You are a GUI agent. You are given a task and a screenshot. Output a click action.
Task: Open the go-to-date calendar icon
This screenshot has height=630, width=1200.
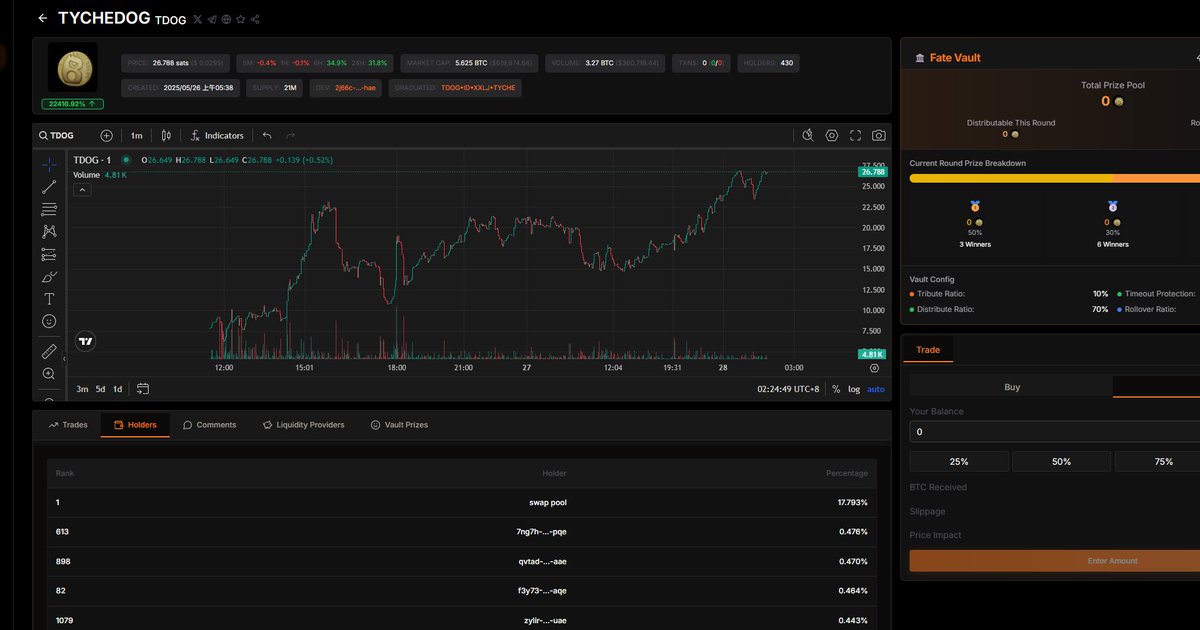point(143,389)
